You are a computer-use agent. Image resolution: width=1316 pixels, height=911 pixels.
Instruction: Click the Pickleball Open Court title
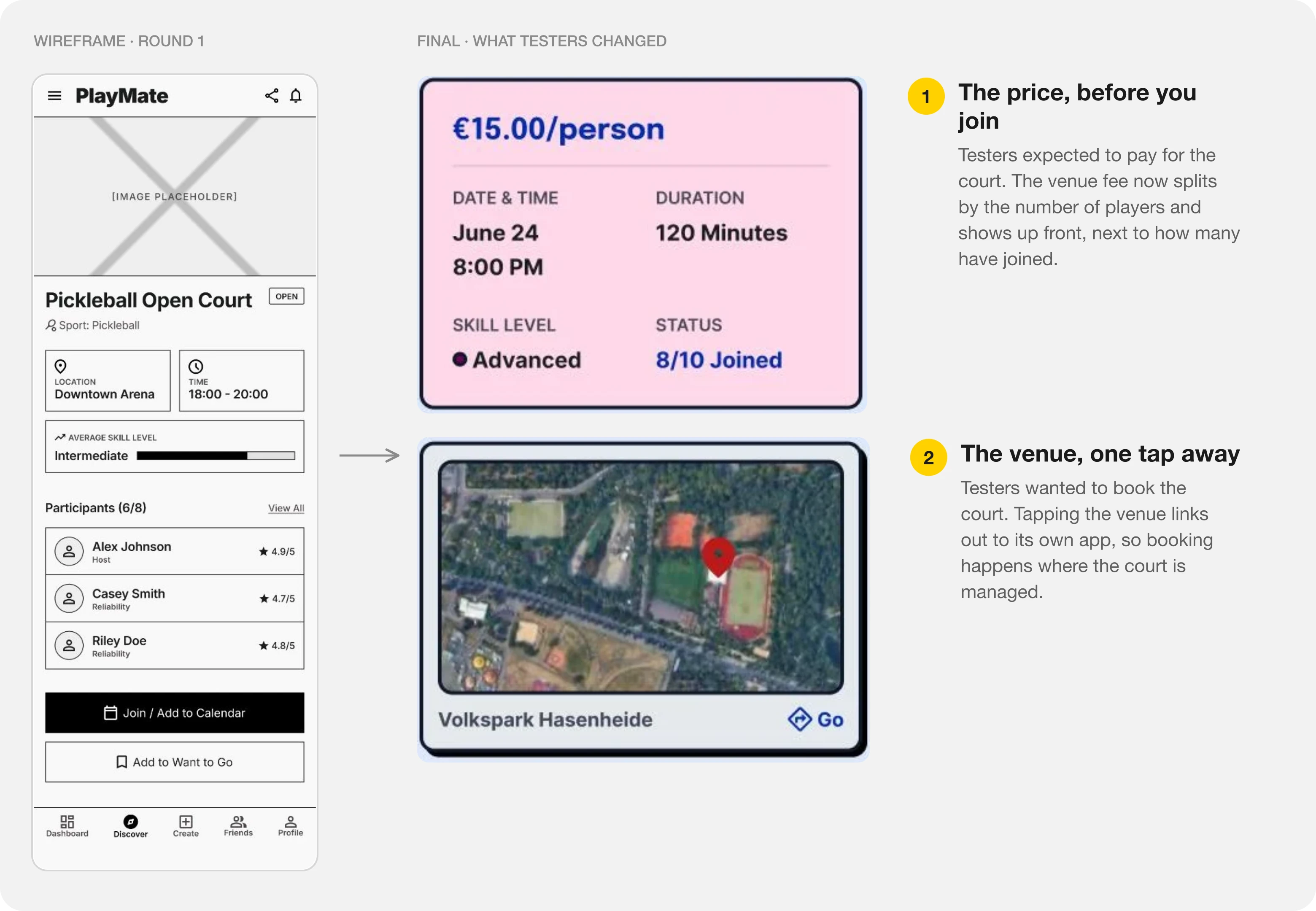coord(148,300)
